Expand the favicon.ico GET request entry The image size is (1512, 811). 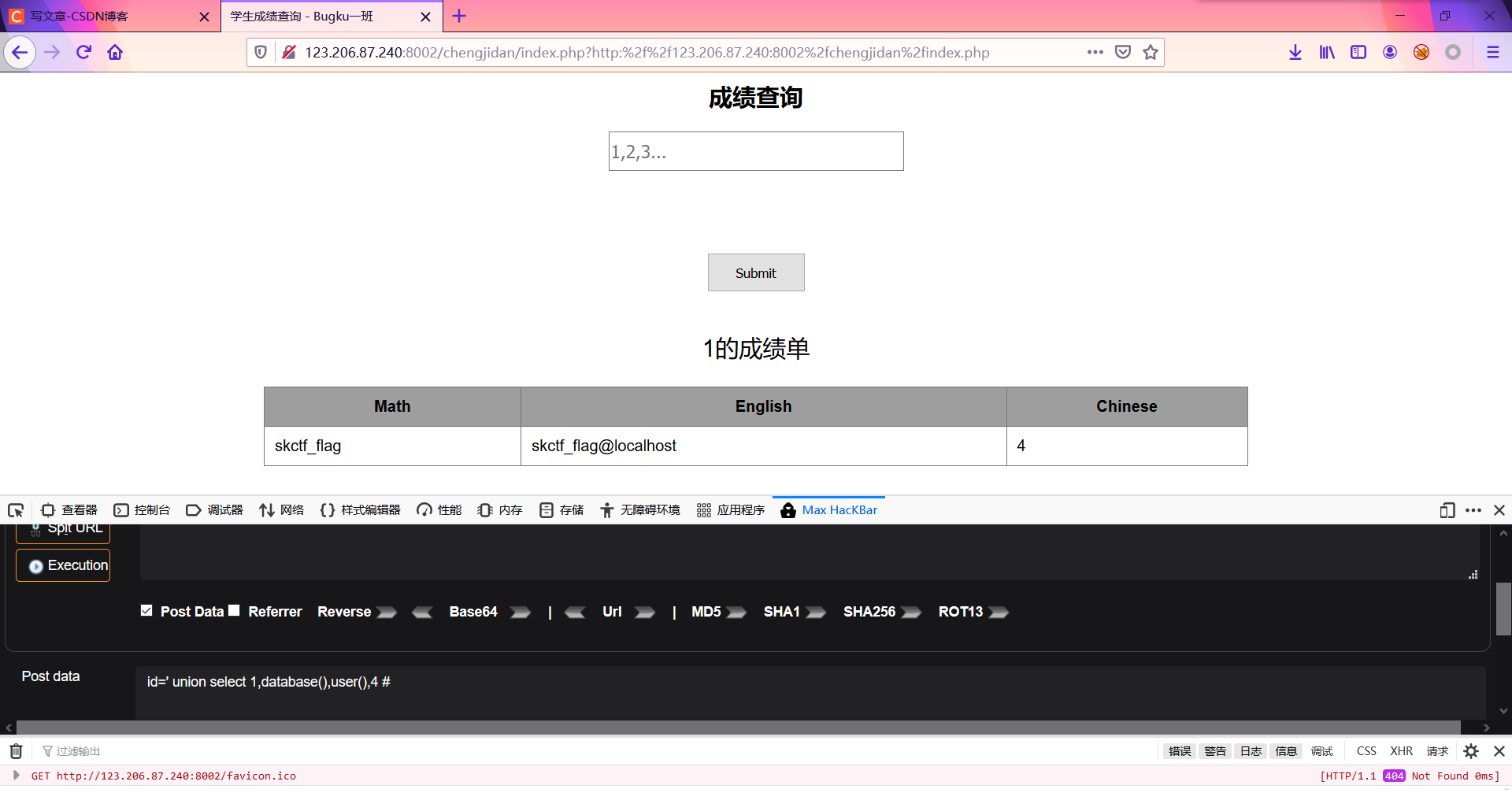coord(17,776)
